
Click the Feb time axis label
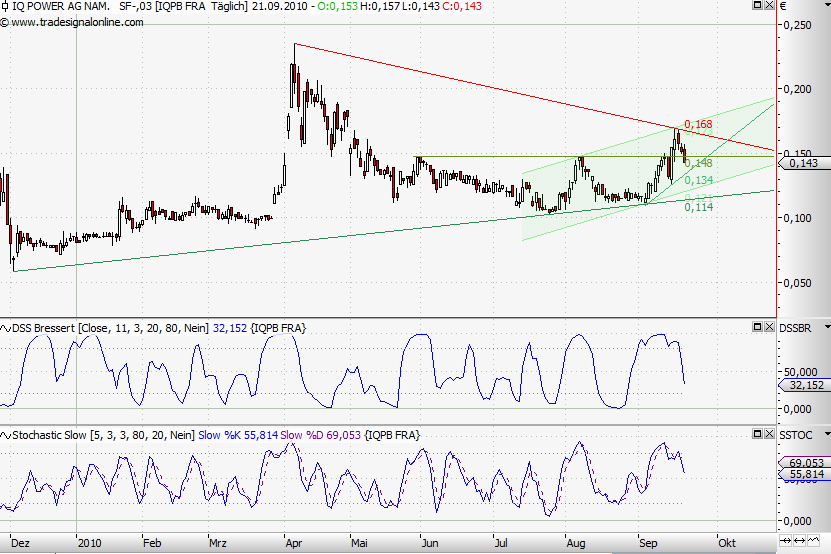(x=152, y=543)
